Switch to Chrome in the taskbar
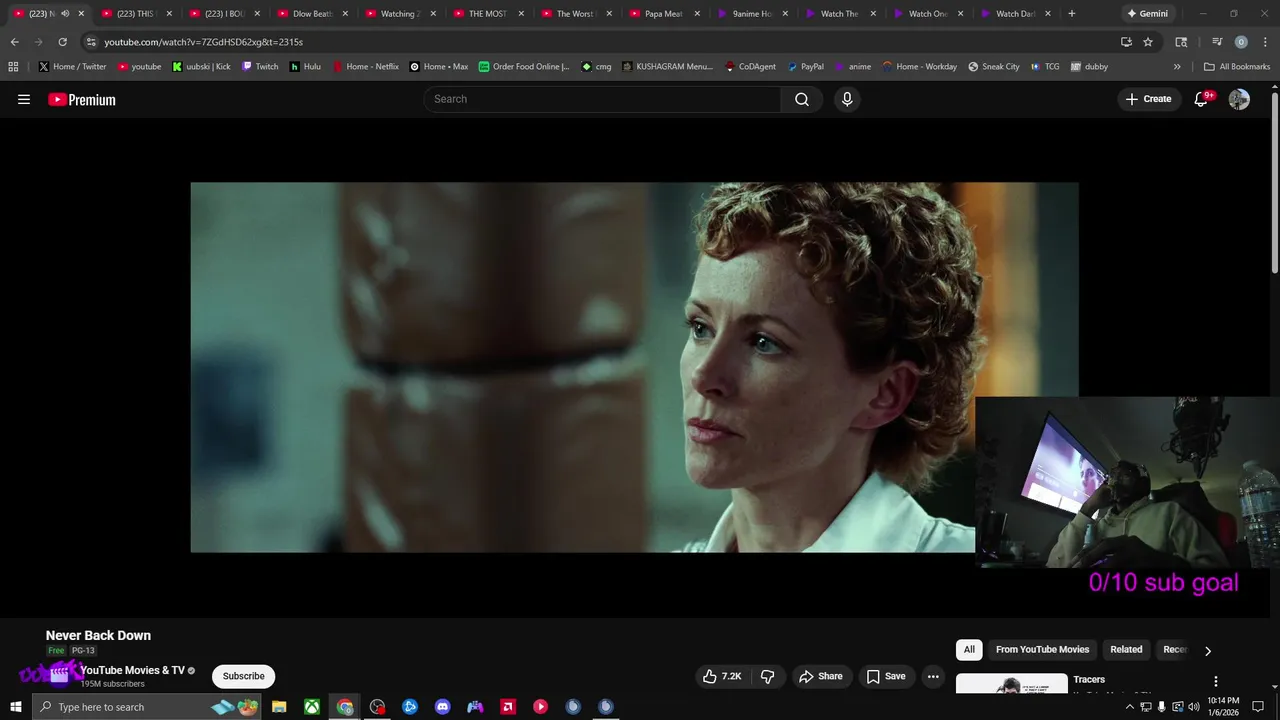 pyautogui.click(x=345, y=707)
